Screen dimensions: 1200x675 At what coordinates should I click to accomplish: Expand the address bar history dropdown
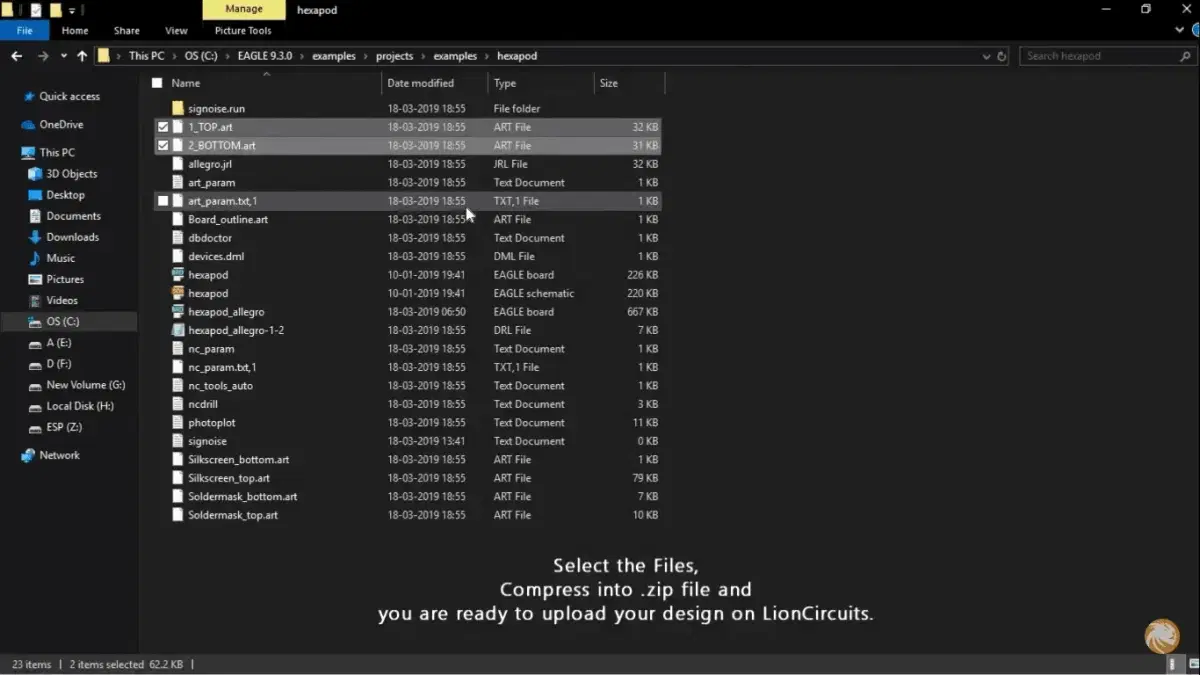tap(987, 56)
